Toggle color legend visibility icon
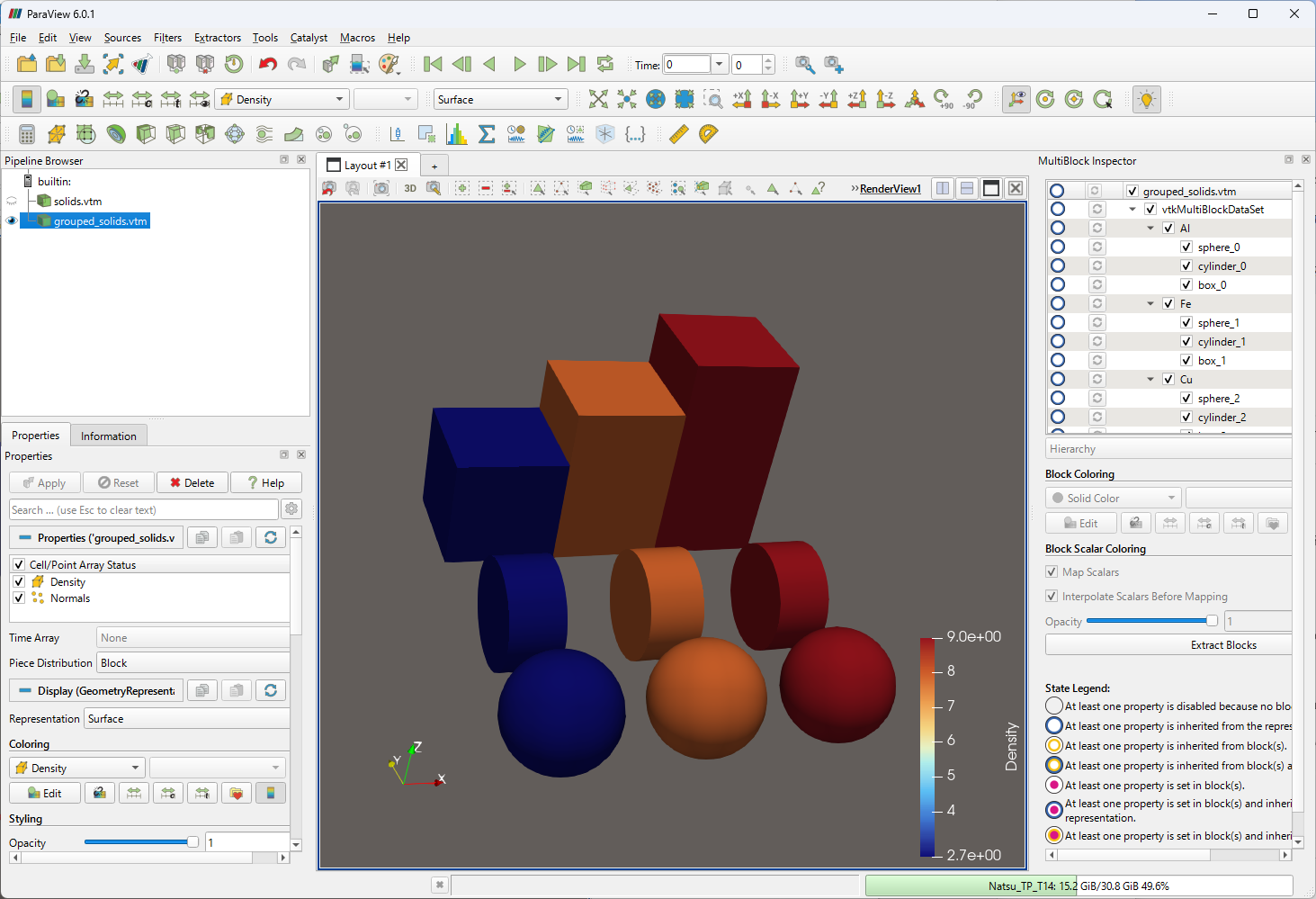 27,99
